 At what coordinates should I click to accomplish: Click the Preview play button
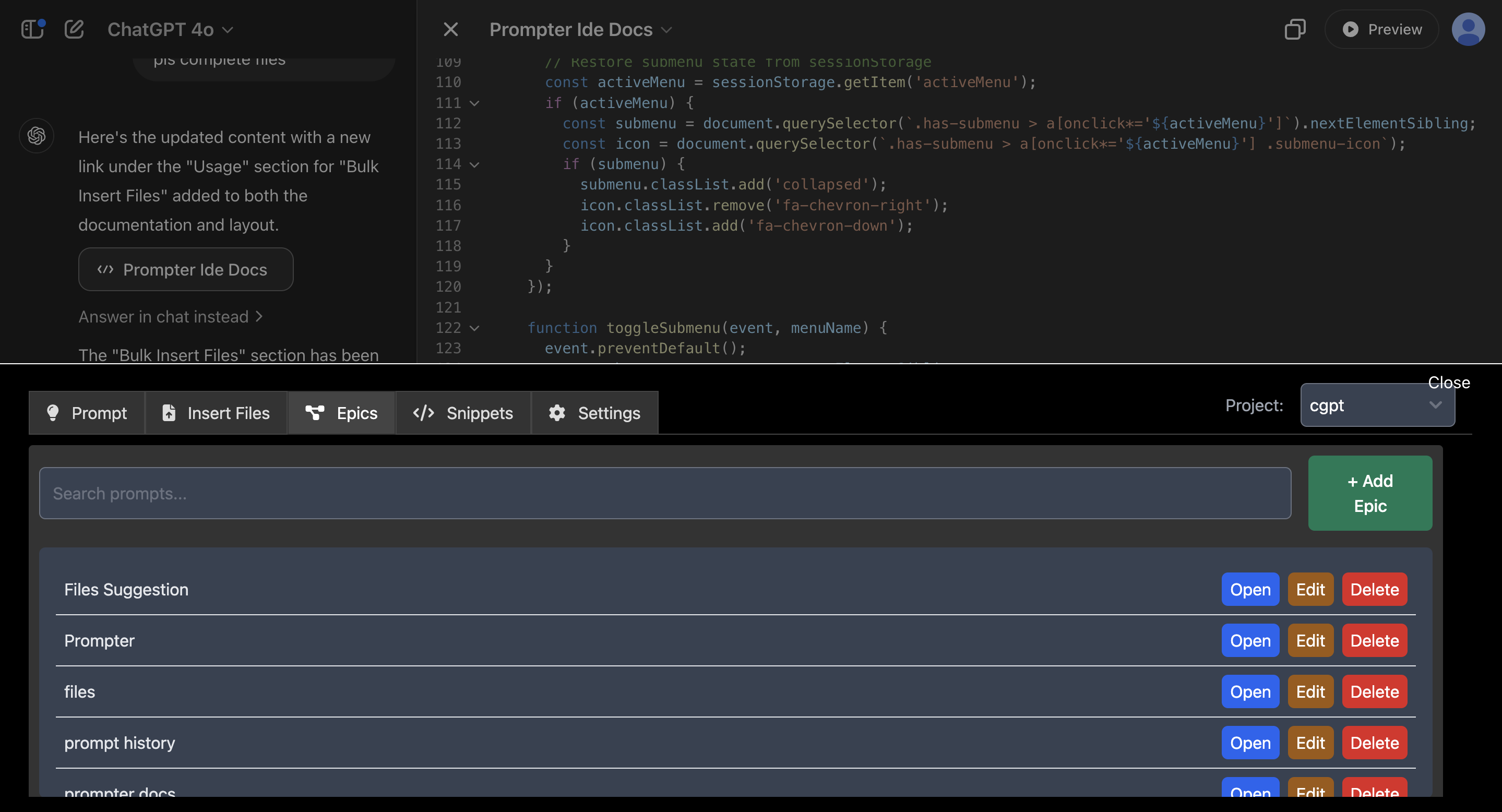click(x=1382, y=29)
